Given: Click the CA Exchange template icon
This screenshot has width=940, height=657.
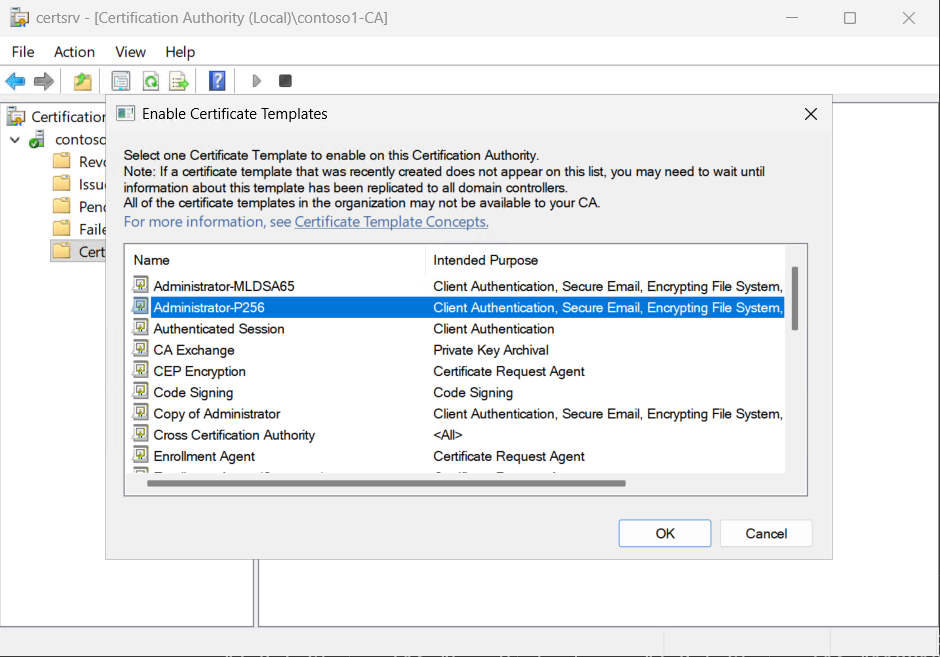Looking at the screenshot, I should coord(140,349).
